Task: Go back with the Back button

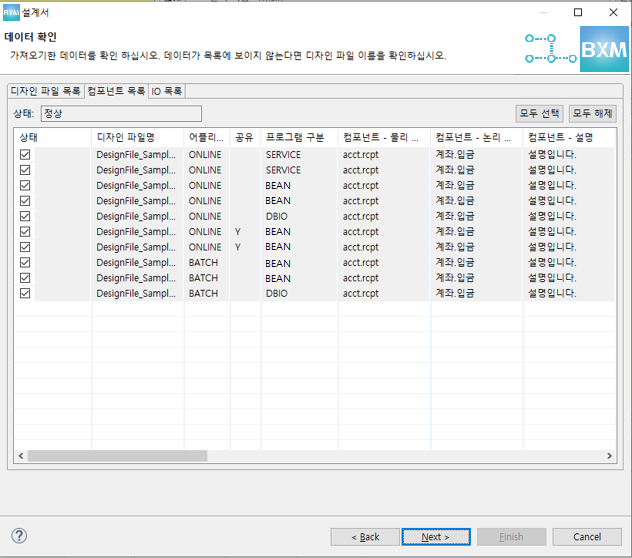Action: tap(365, 537)
